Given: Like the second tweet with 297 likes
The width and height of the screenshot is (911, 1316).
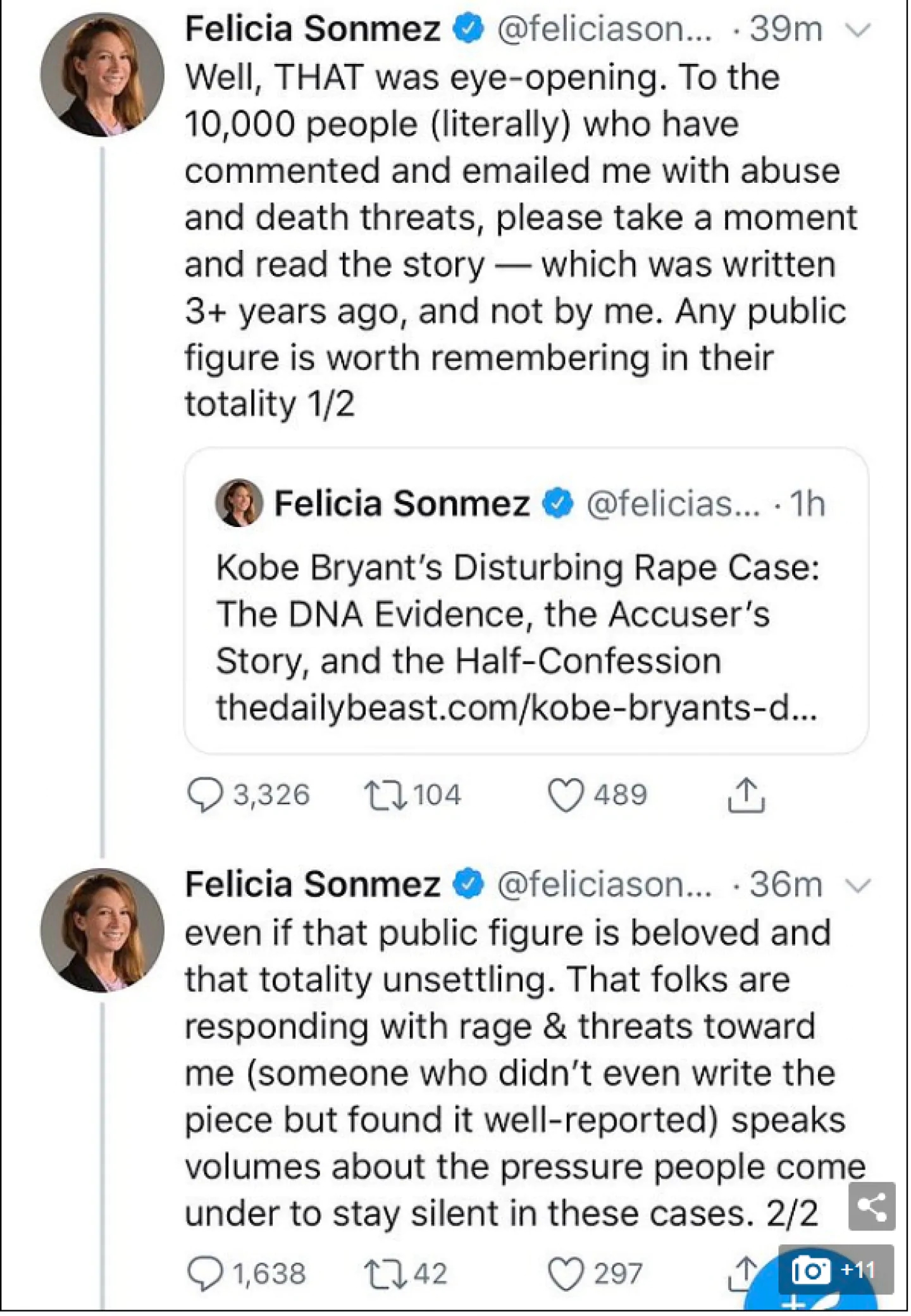Looking at the screenshot, I should pos(565,1273).
